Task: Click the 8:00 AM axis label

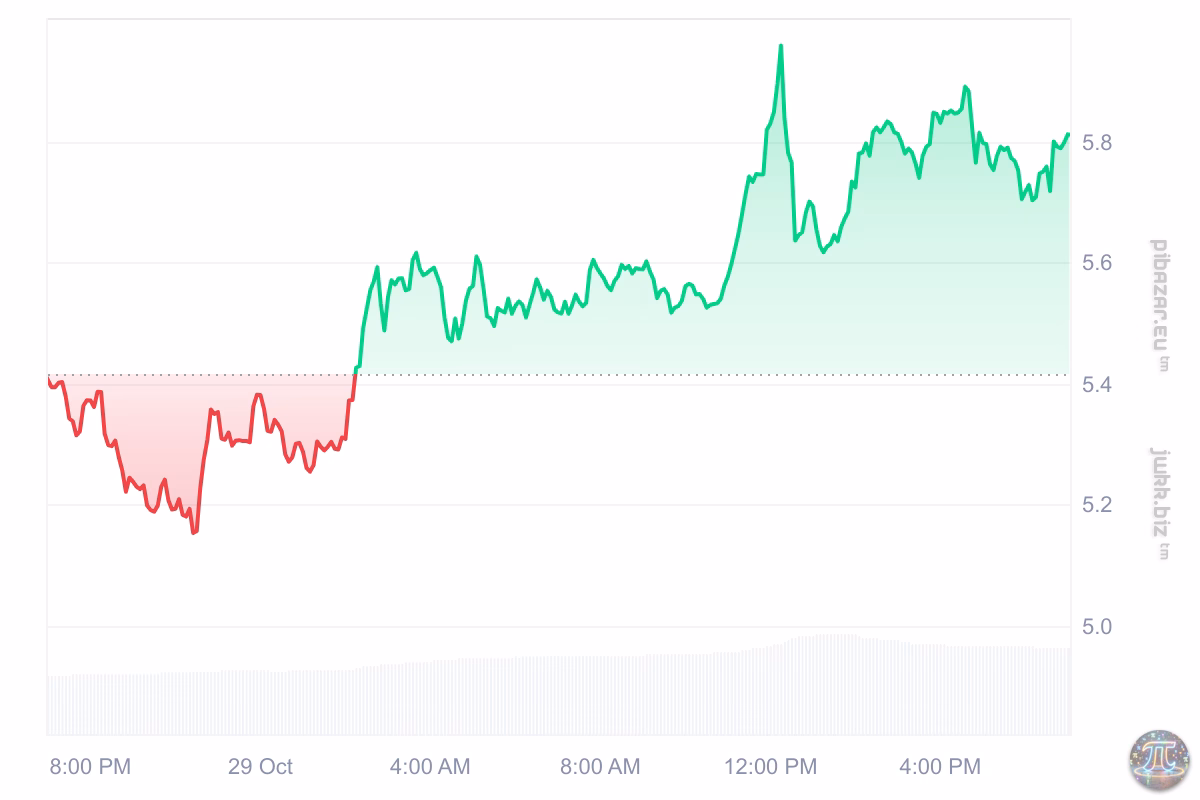Action: click(600, 767)
